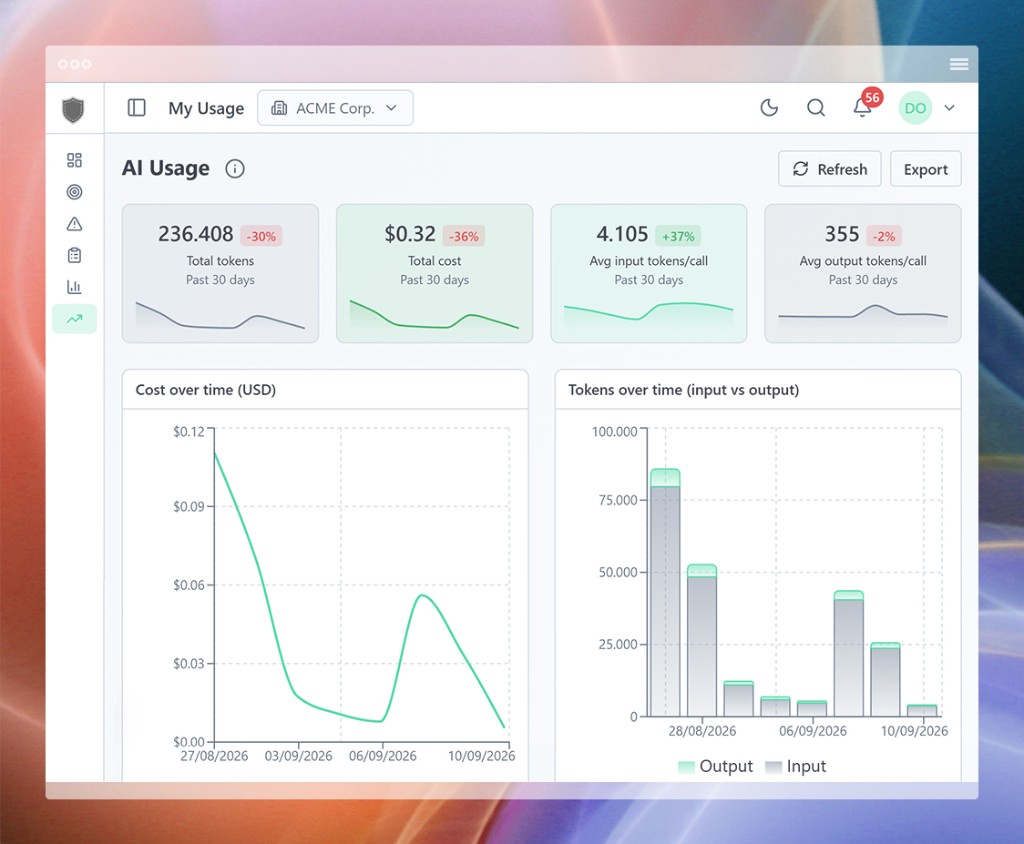Click the tallest token bar in chart

click(x=665, y=592)
